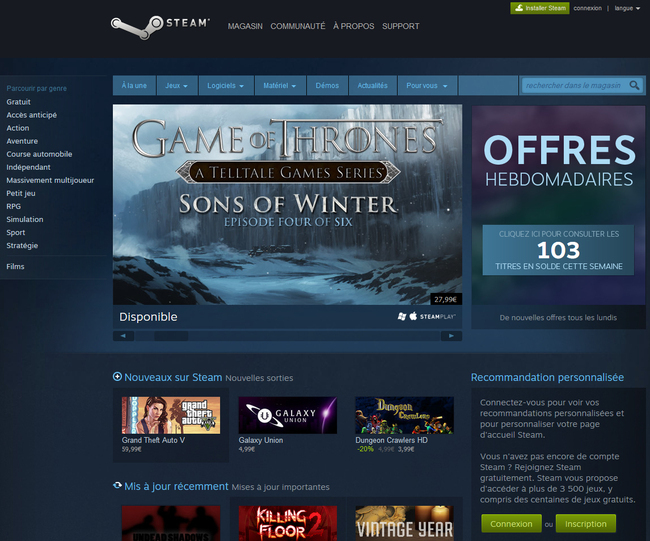Viewport: 650px width, 541px height.
Task: Click the Mis à jour récemment heading link
Action: (176, 486)
